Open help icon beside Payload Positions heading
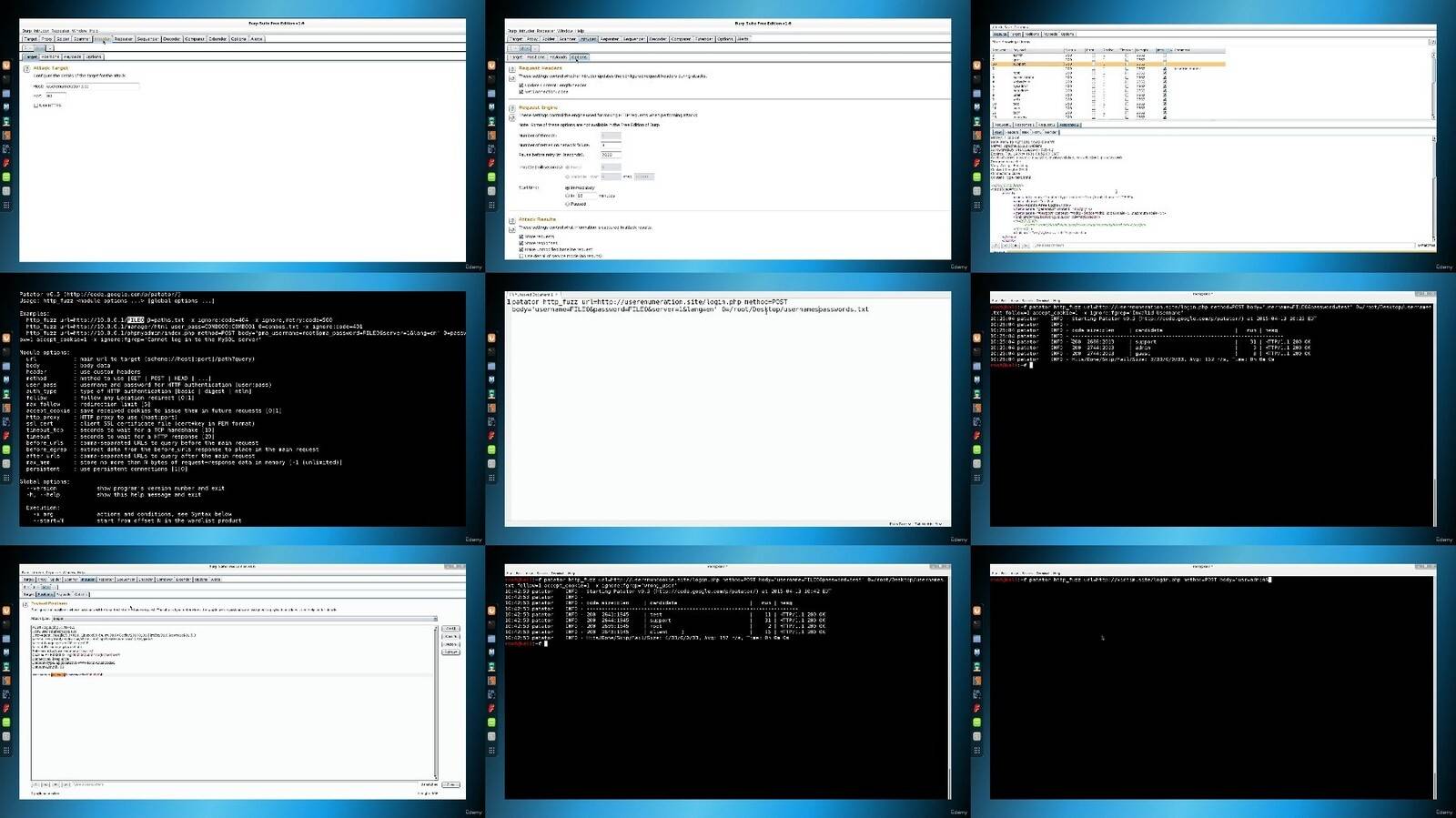 (x=25, y=603)
